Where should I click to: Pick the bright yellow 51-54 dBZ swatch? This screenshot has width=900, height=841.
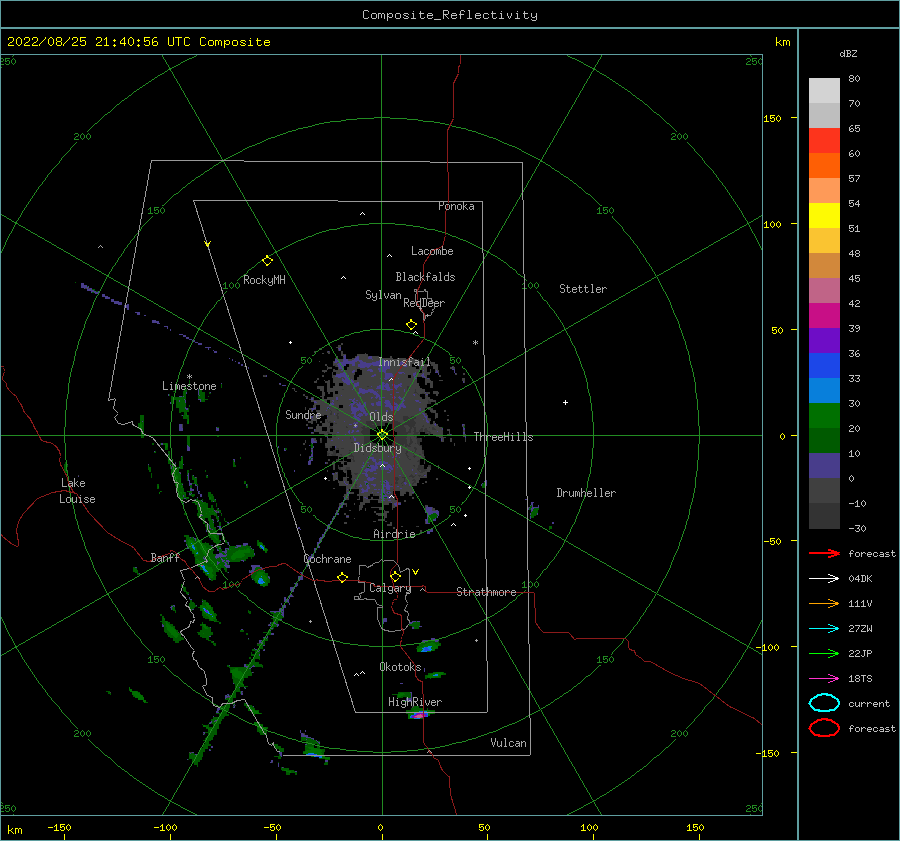[824, 216]
